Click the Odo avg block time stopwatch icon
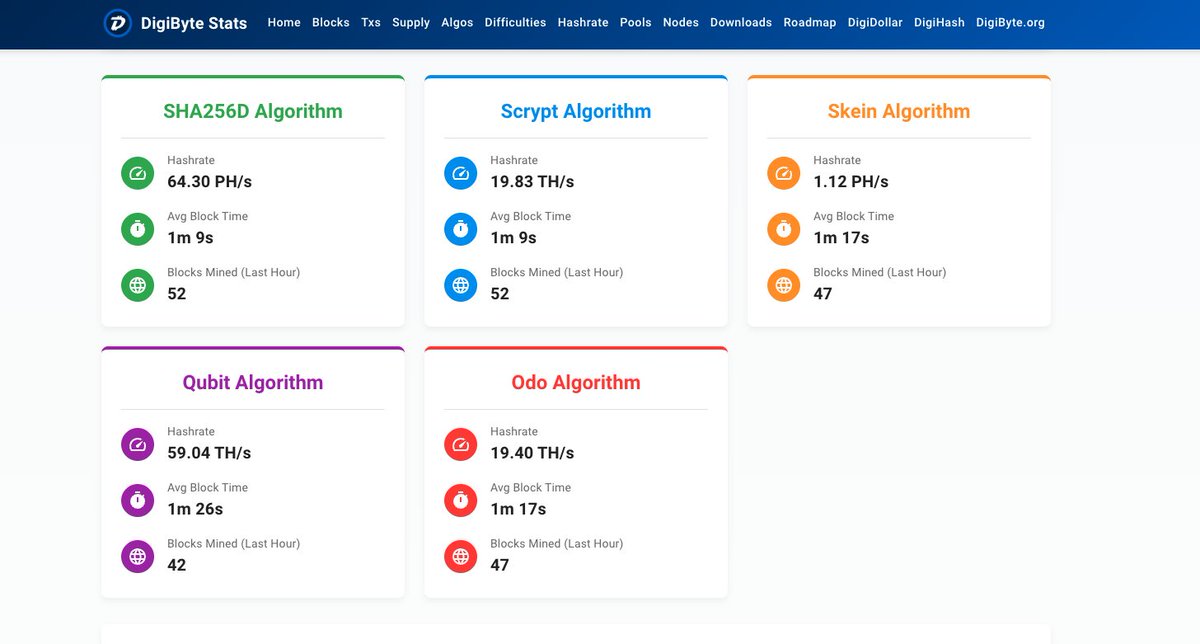Screen dimensions: 1200x644 [461, 500]
